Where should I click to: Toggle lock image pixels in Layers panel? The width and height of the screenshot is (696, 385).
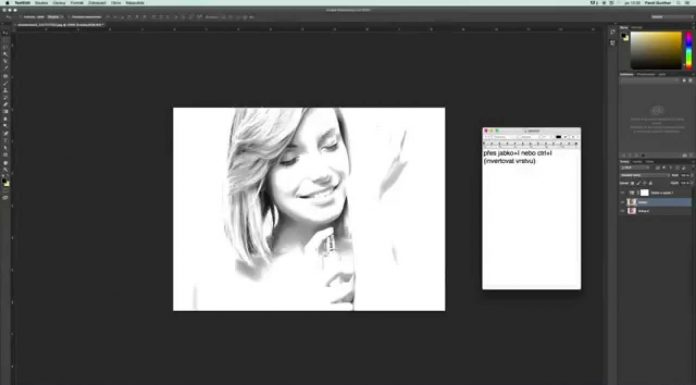click(x=639, y=183)
